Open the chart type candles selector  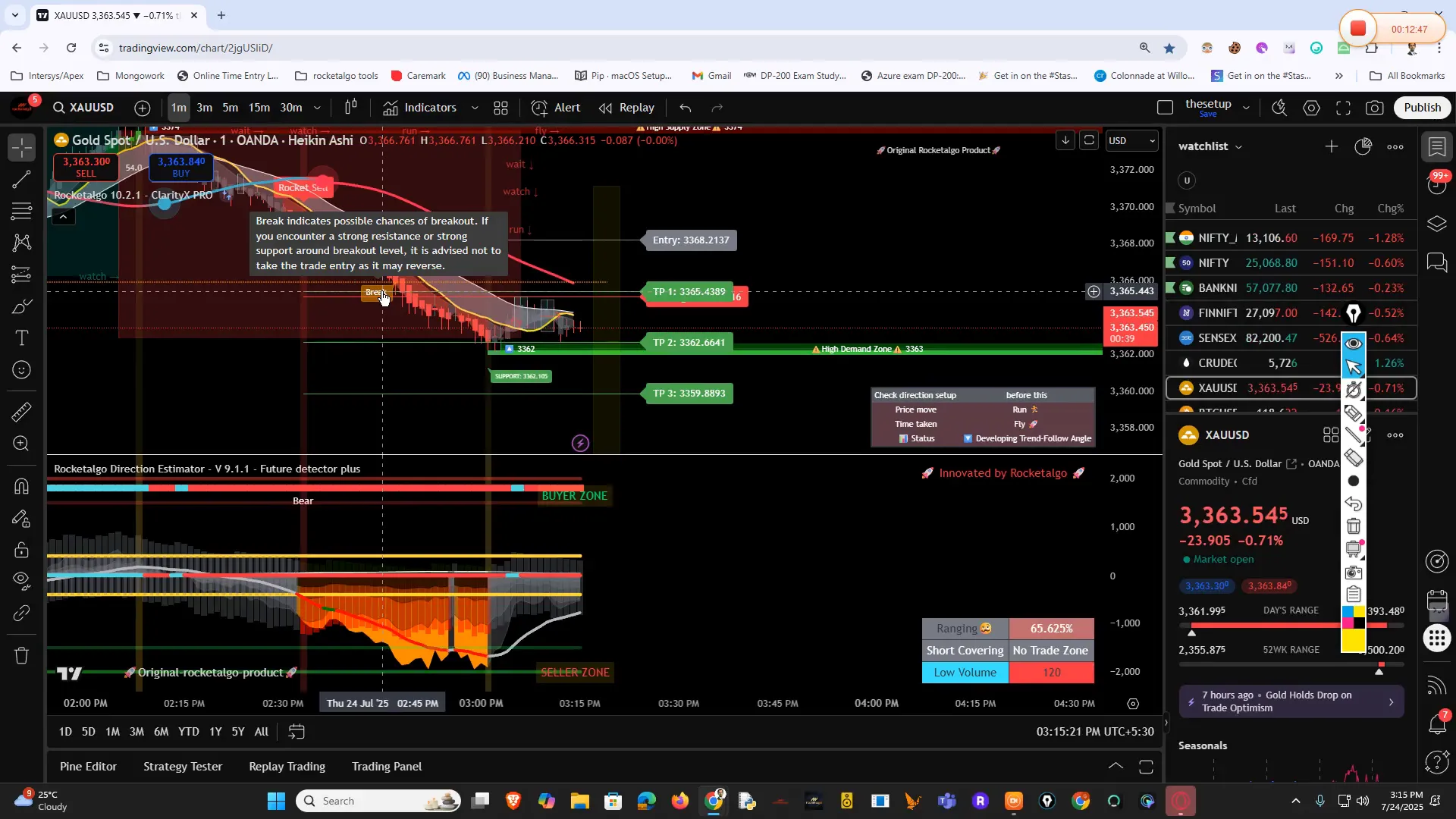click(x=350, y=108)
